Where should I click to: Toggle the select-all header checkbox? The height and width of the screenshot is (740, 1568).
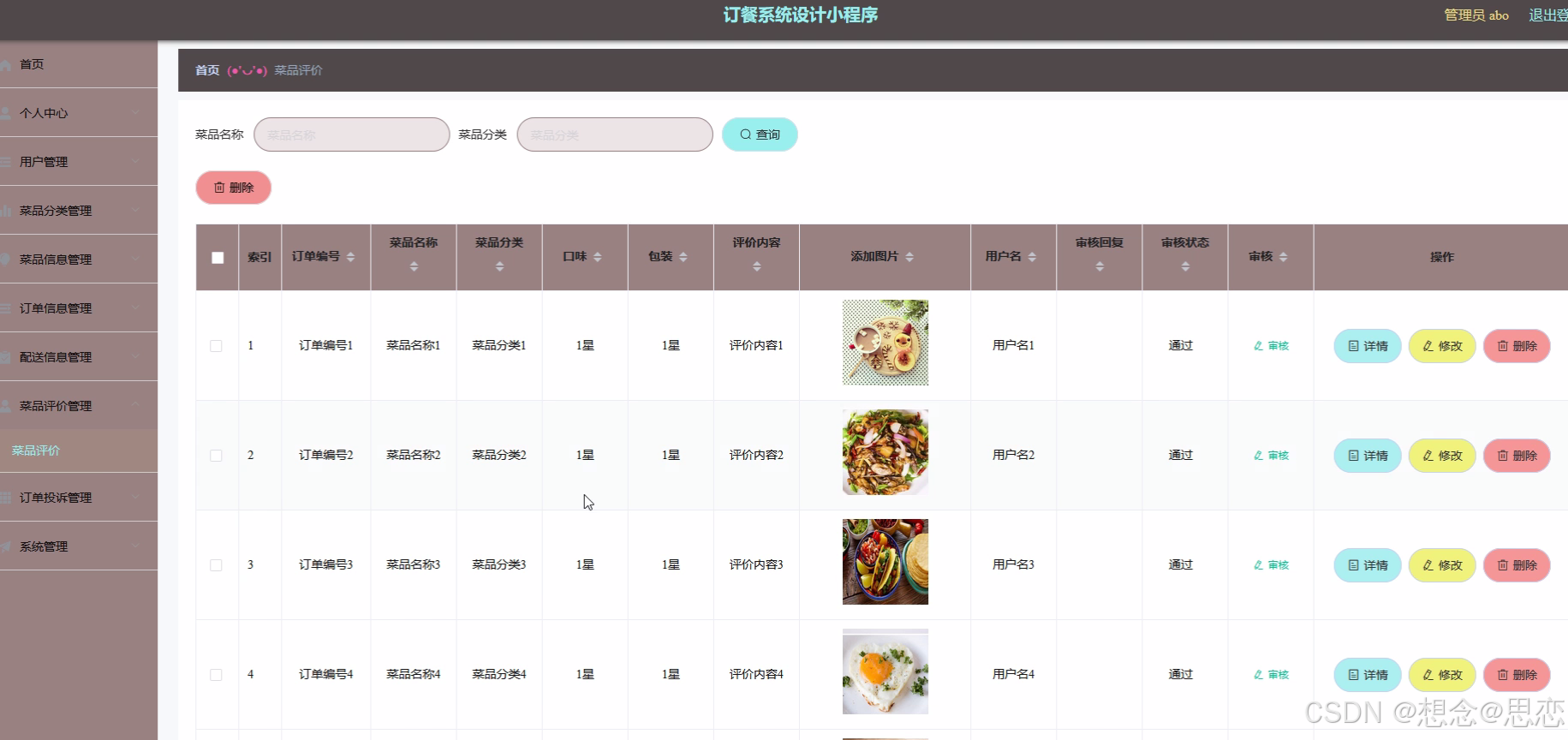218,258
